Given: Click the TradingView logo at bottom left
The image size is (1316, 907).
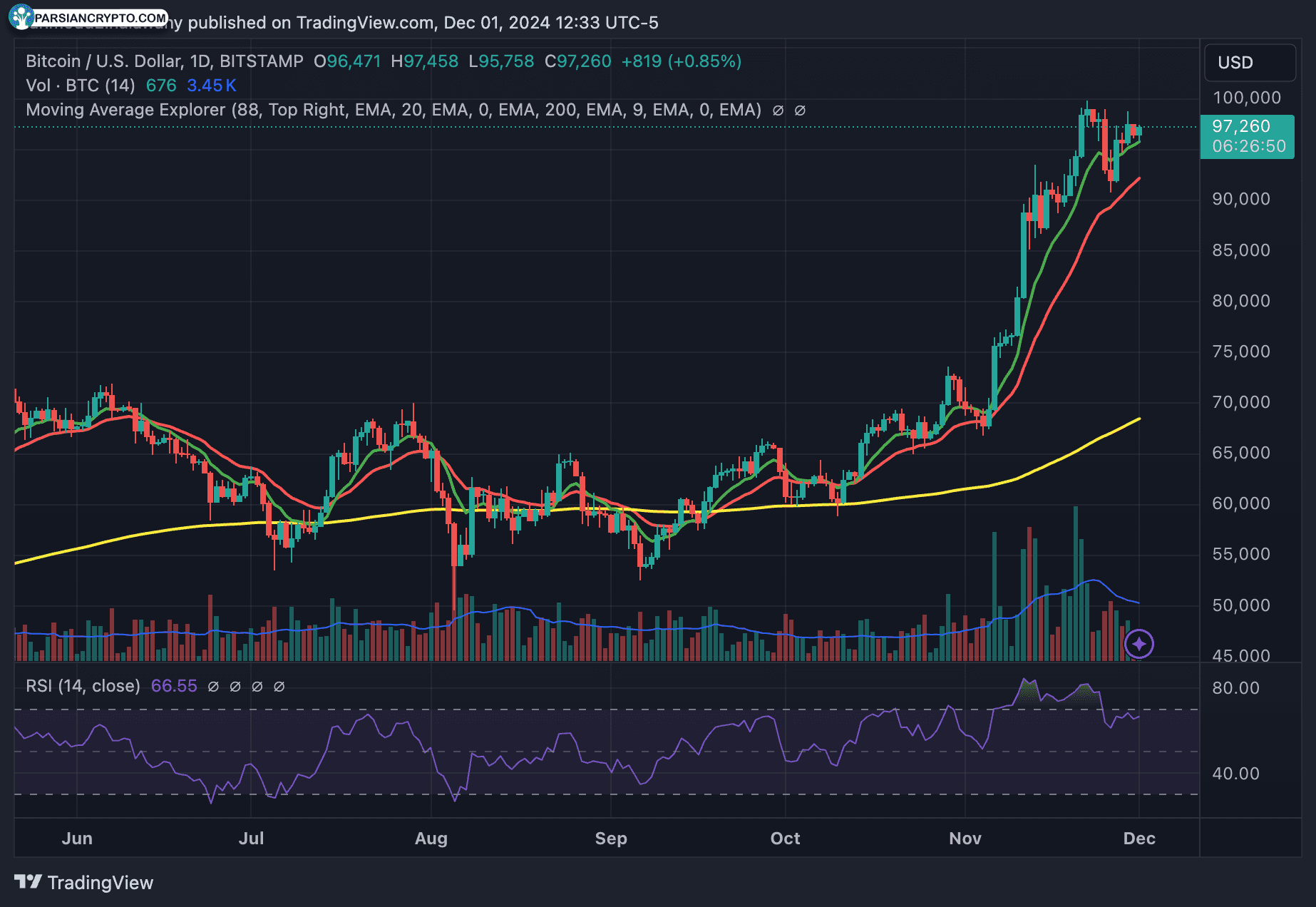Looking at the screenshot, I should 84,883.
